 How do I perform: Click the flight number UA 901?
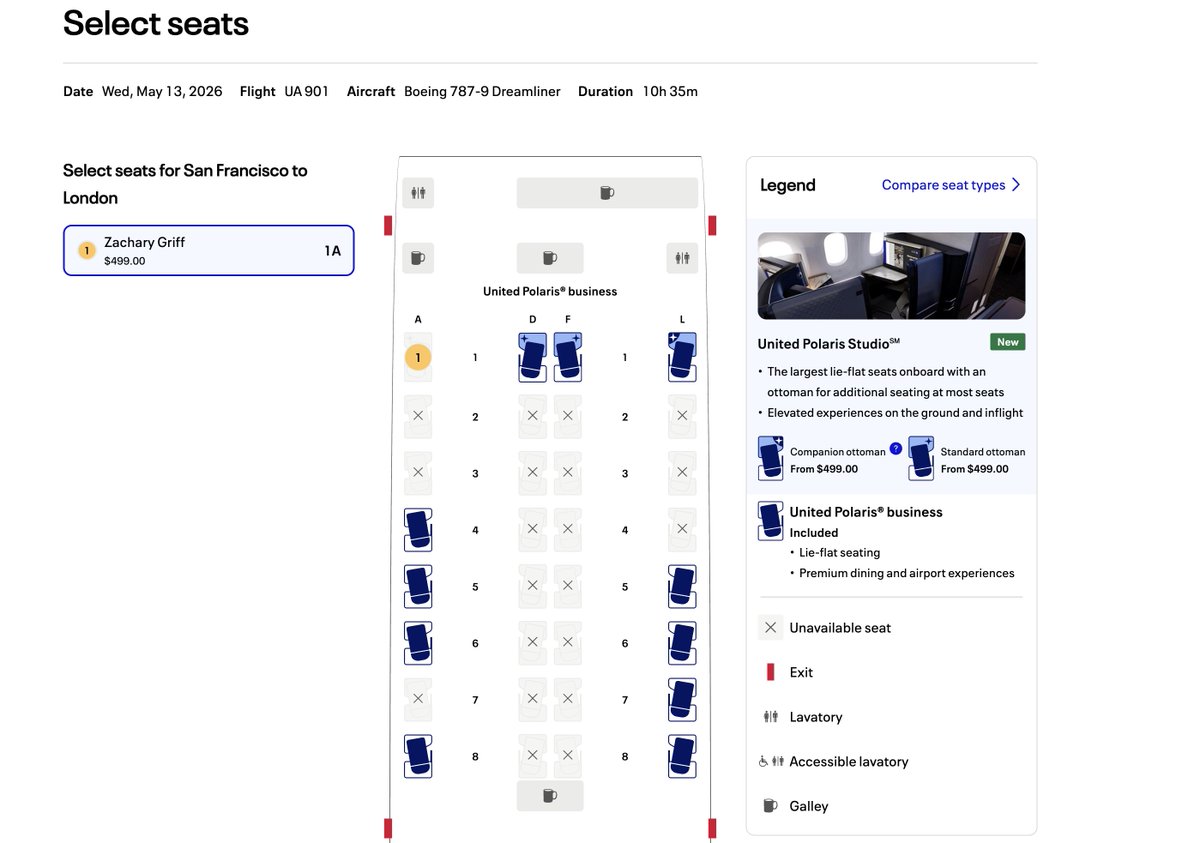pos(306,91)
